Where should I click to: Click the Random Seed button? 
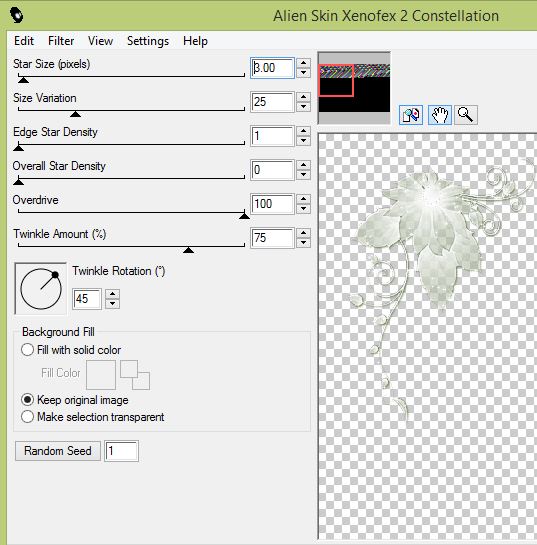[58, 451]
